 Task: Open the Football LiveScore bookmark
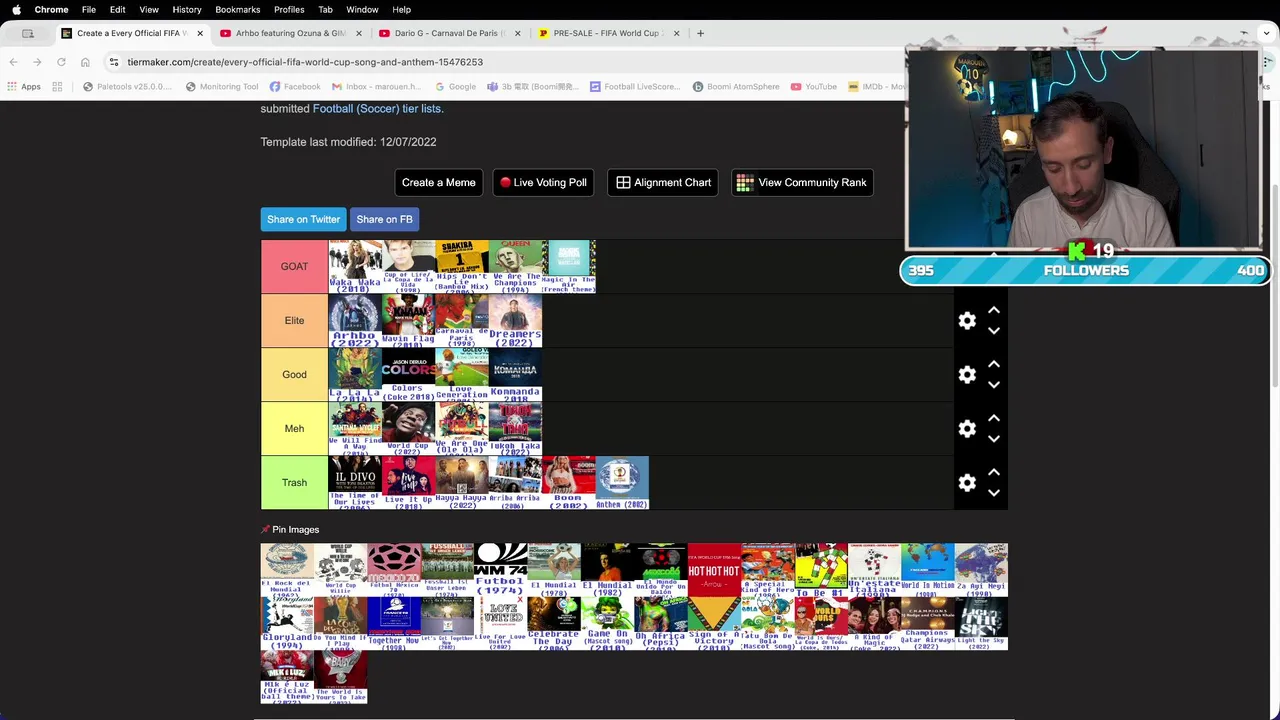(636, 87)
